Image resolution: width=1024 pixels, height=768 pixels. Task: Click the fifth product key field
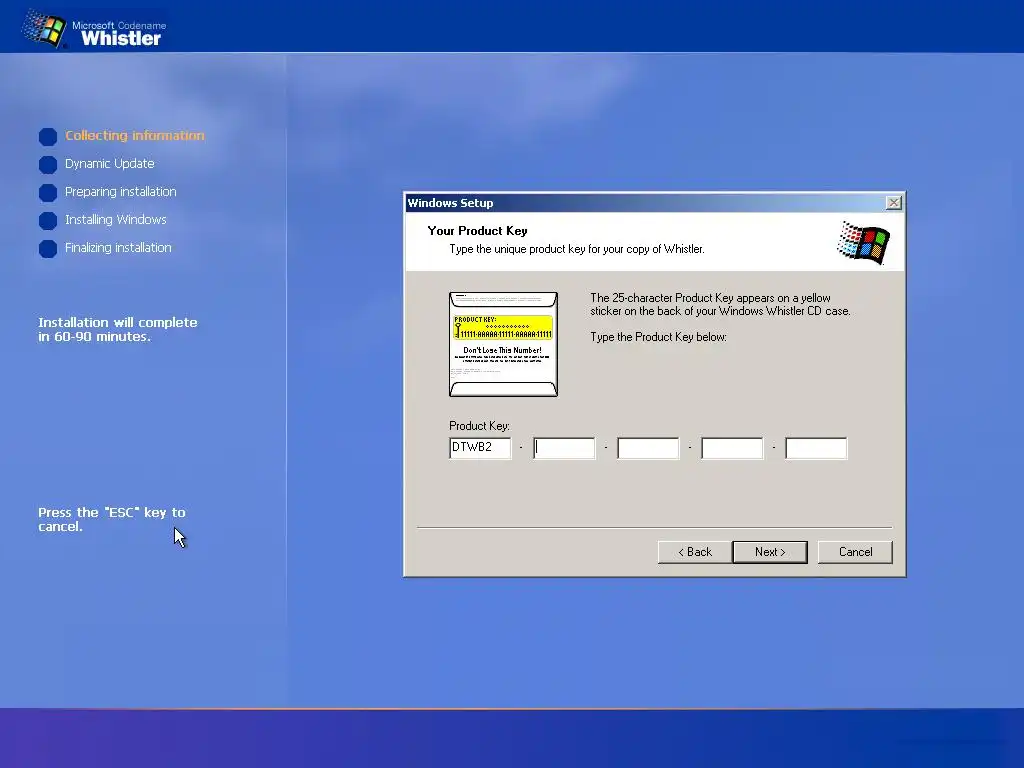coord(816,448)
